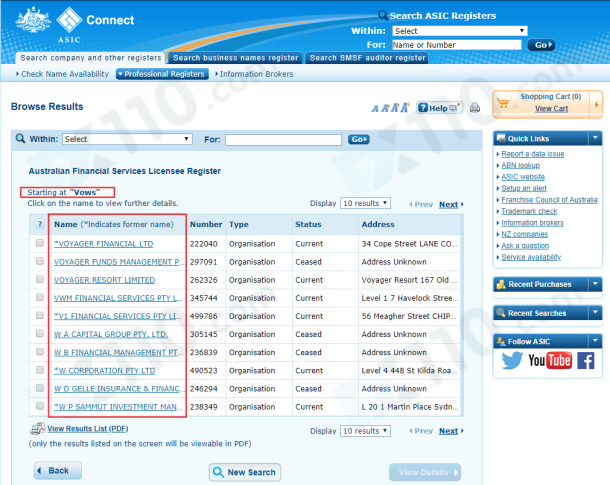Expand the Recent Searches panel arrow
610x485 pixels.
[595, 313]
